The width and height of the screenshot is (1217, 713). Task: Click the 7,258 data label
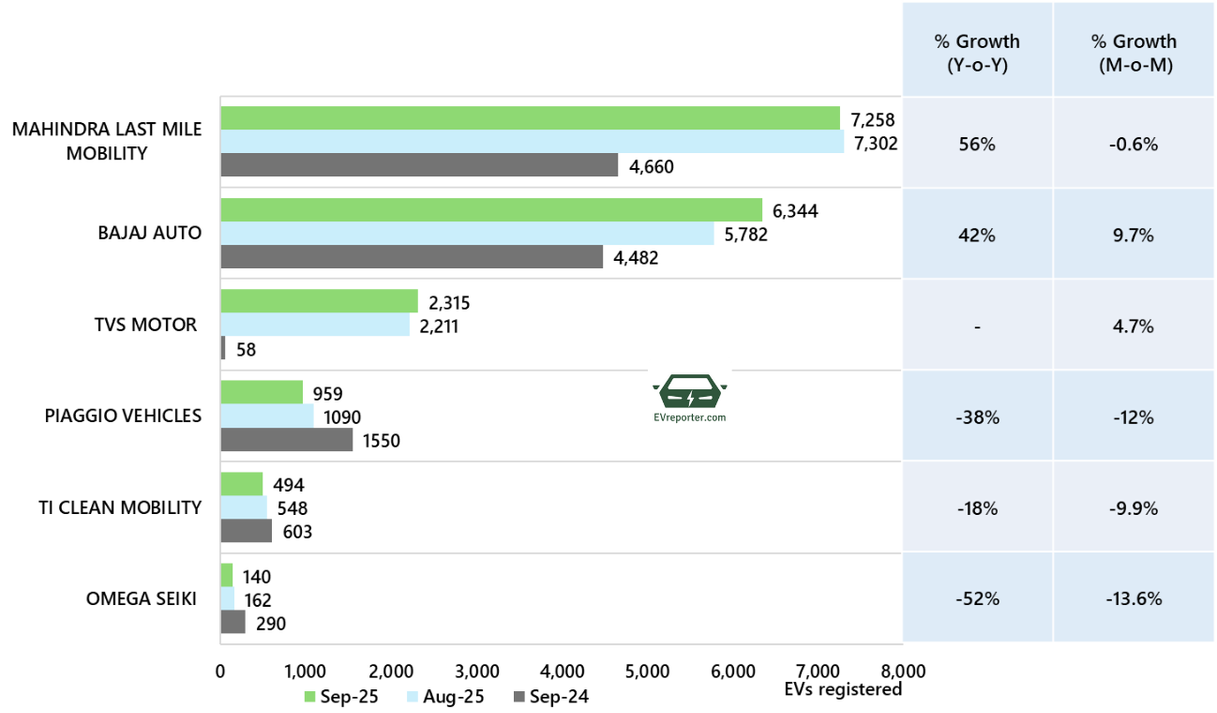coord(873,119)
